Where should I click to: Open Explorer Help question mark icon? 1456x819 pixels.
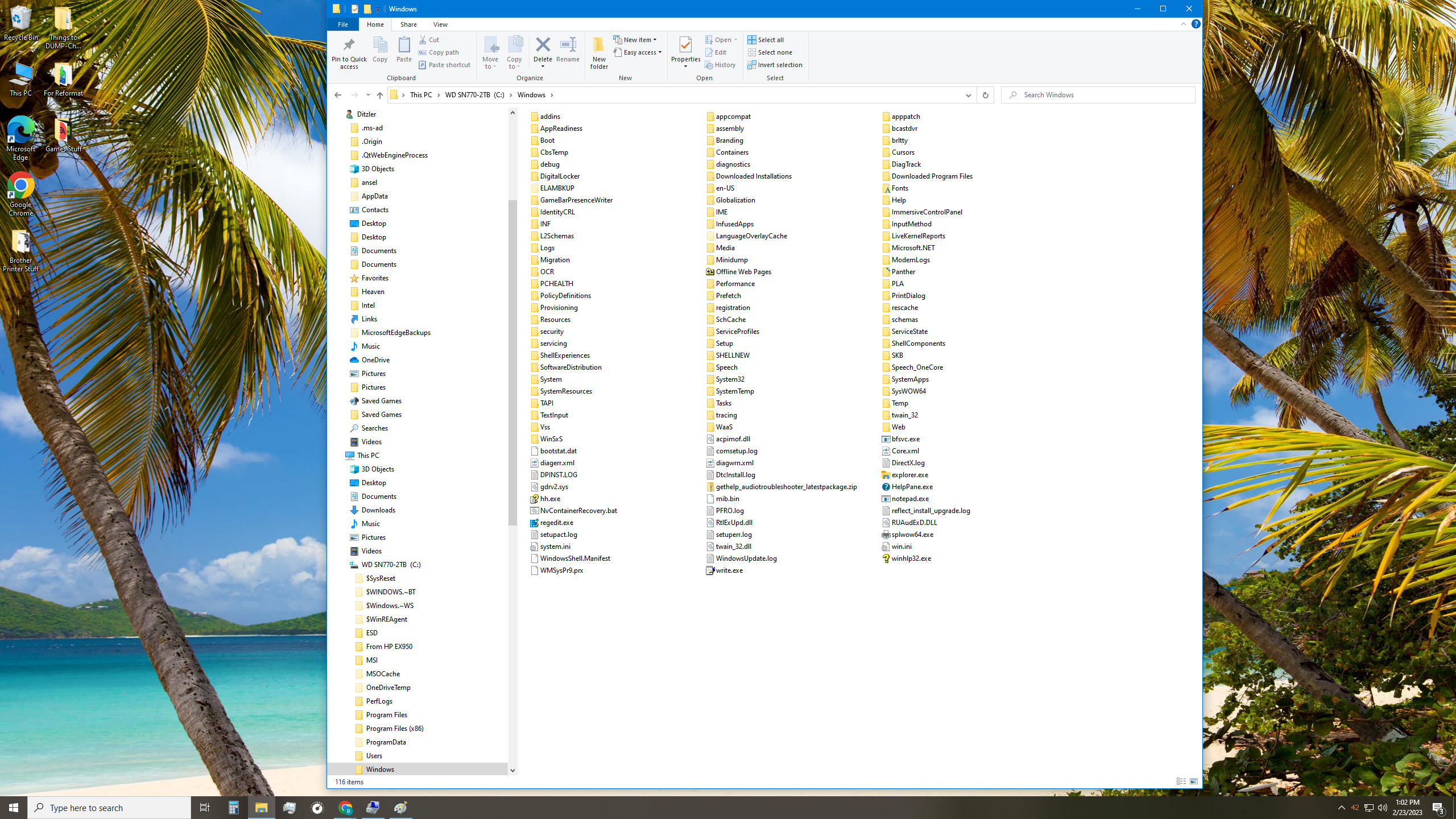[x=1196, y=24]
